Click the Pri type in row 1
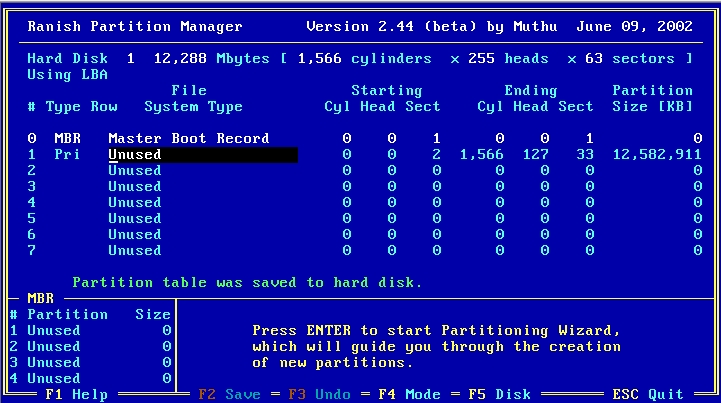Image resolution: width=721 pixels, height=403 pixels. coord(67,155)
